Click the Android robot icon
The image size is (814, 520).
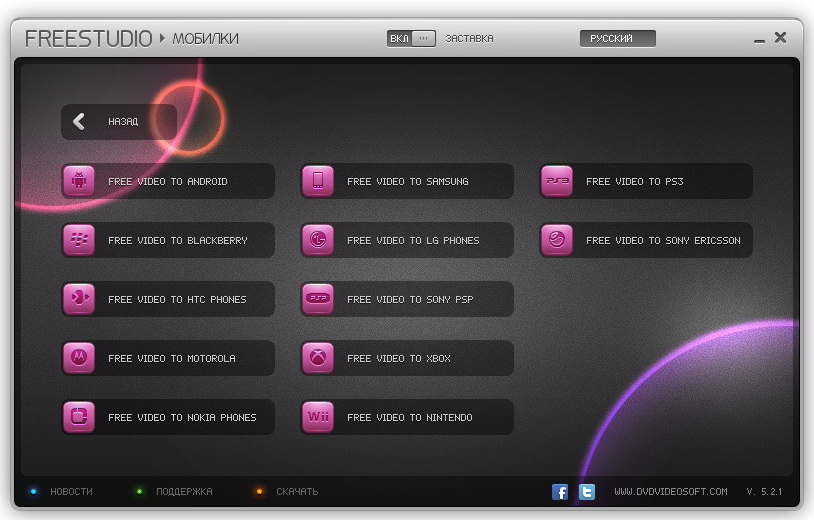click(79, 181)
